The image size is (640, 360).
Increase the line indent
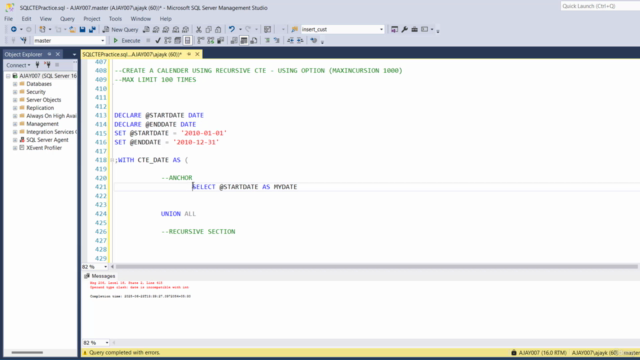coord(300,40)
